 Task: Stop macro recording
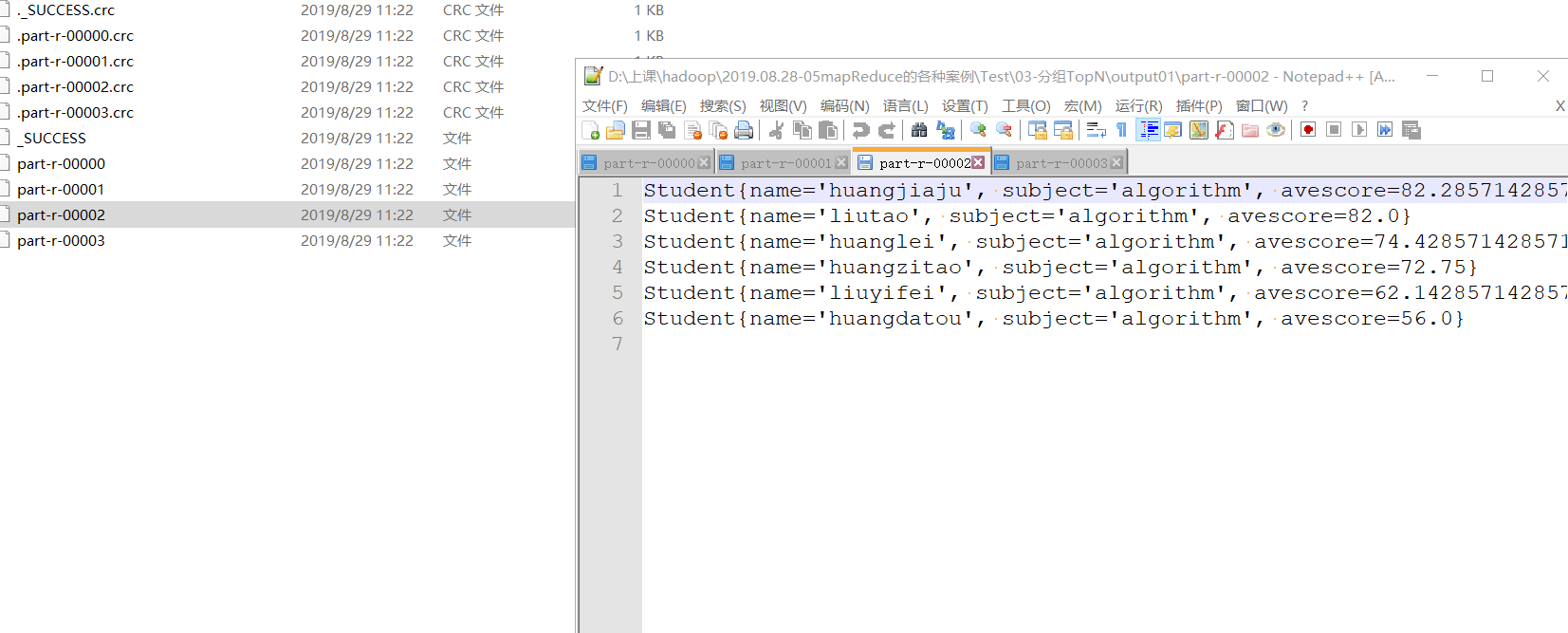point(1334,130)
